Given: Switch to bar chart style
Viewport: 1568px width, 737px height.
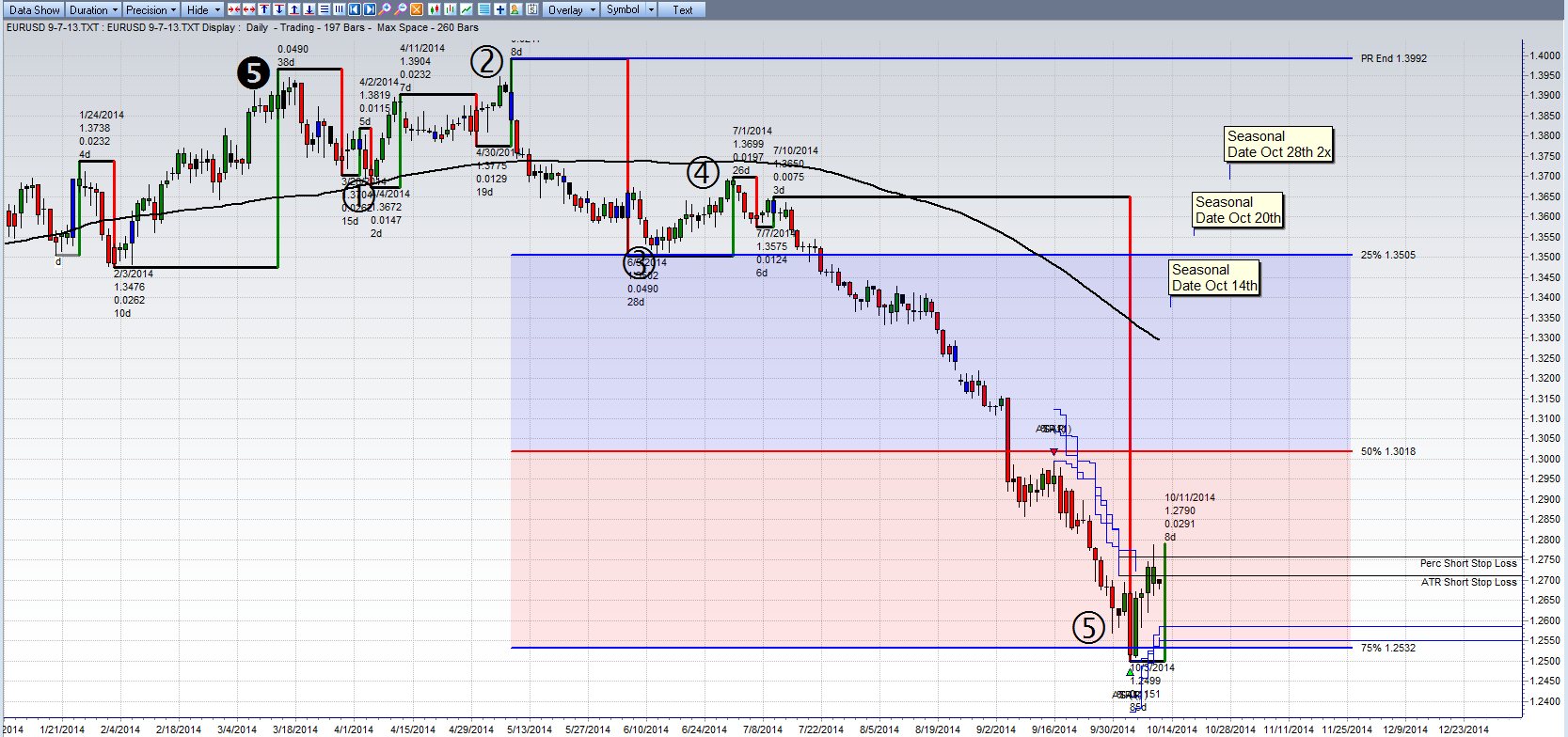Looking at the screenshot, I should pyautogui.click(x=450, y=9).
